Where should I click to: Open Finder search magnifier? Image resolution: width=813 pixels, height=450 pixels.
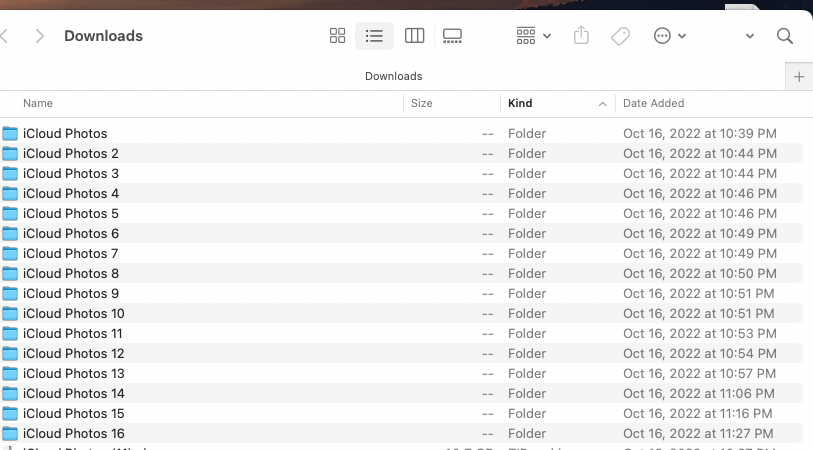click(x=784, y=36)
